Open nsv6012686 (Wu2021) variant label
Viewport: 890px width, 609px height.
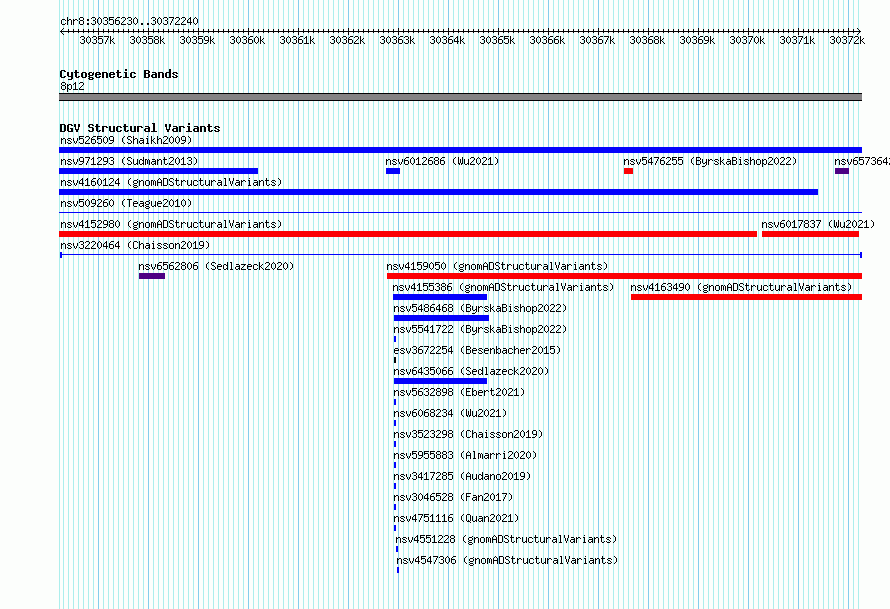pos(442,161)
